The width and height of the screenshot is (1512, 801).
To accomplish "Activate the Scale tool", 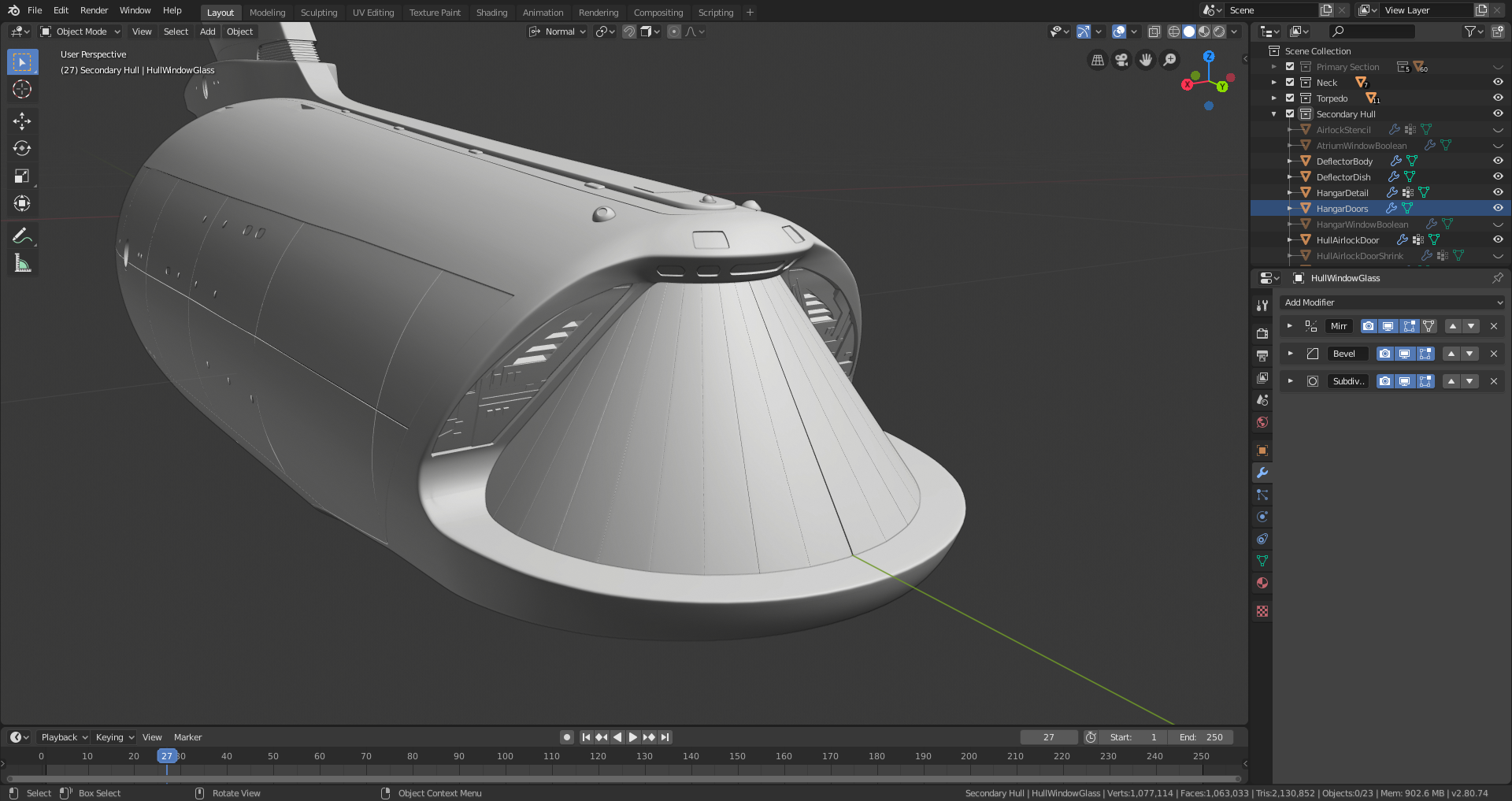I will pyautogui.click(x=22, y=176).
